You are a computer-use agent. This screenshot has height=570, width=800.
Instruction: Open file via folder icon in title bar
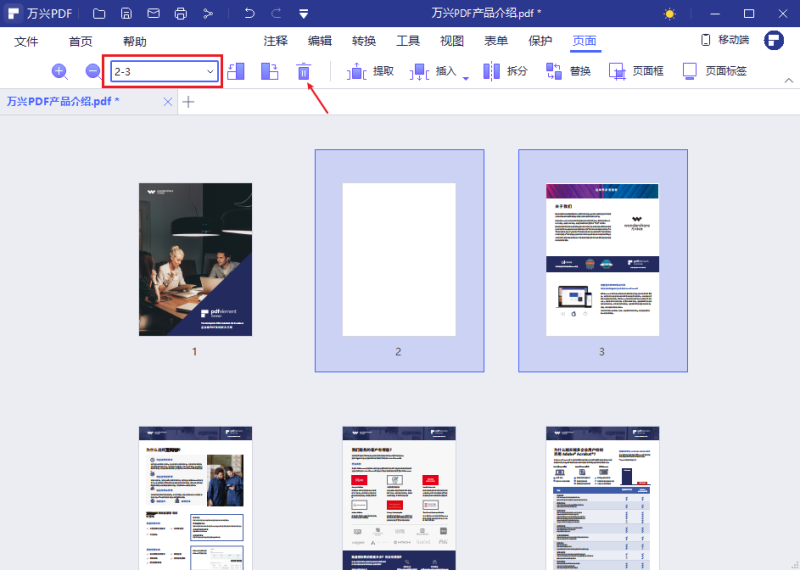(x=99, y=14)
